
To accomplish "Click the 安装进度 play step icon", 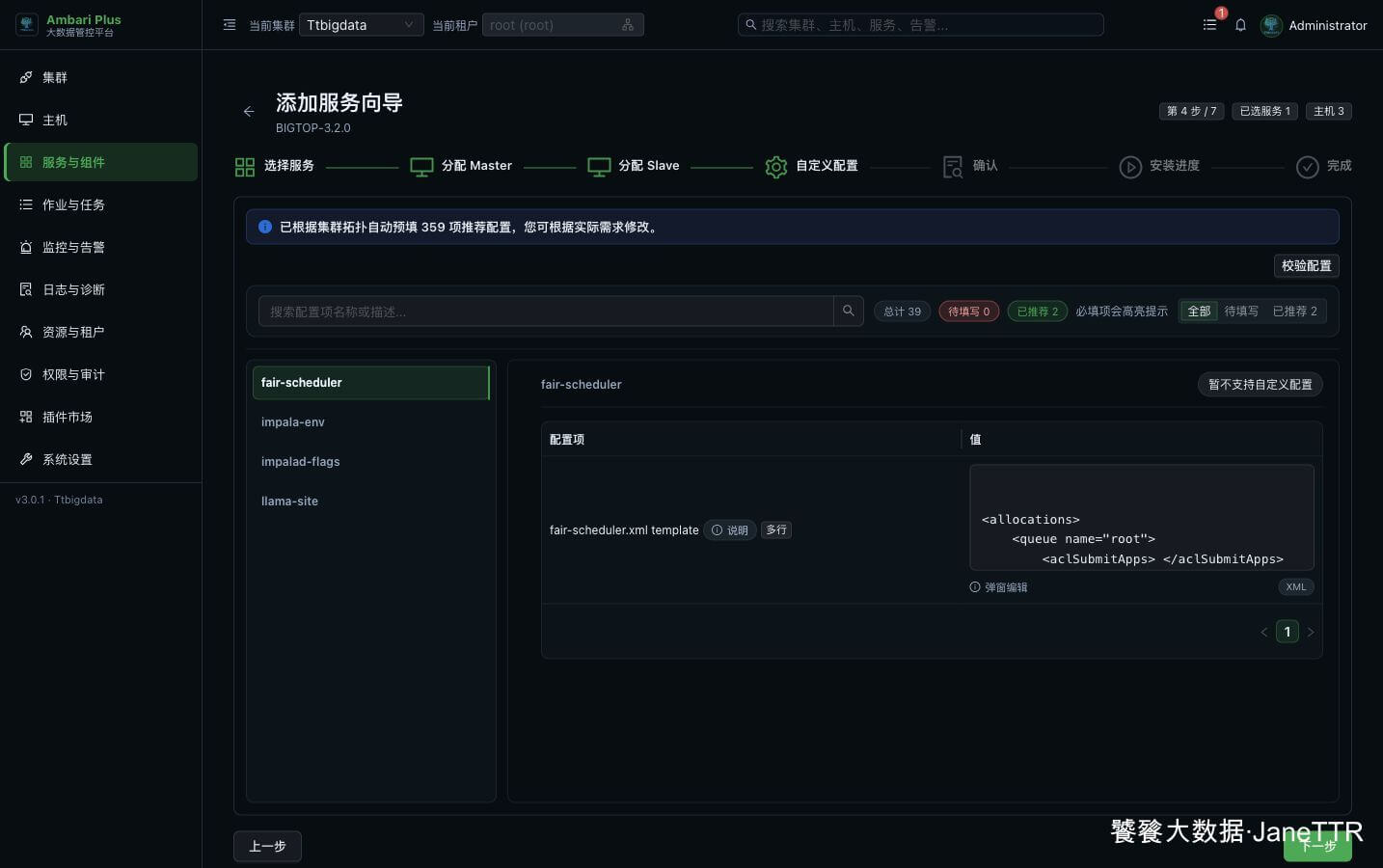I will [1130, 167].
